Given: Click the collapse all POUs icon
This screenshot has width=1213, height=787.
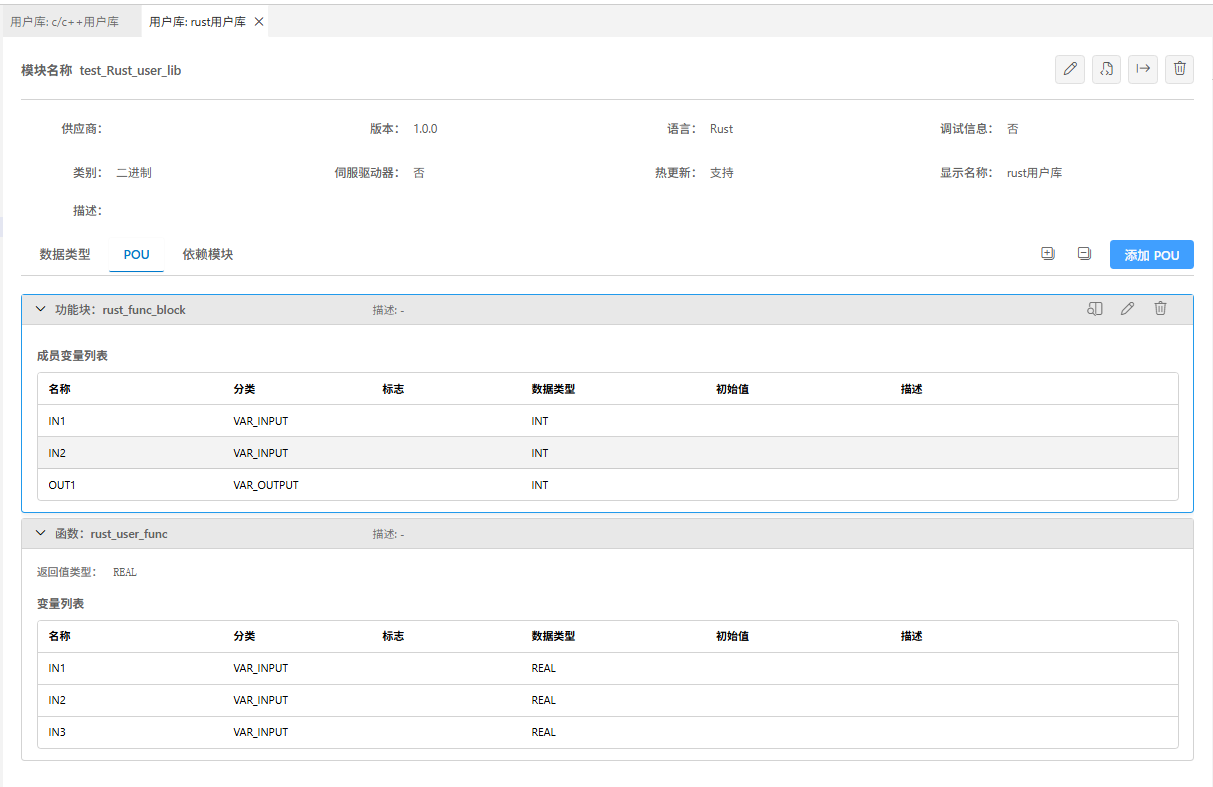Looking at the screenshot, I should pos(1084,254).
